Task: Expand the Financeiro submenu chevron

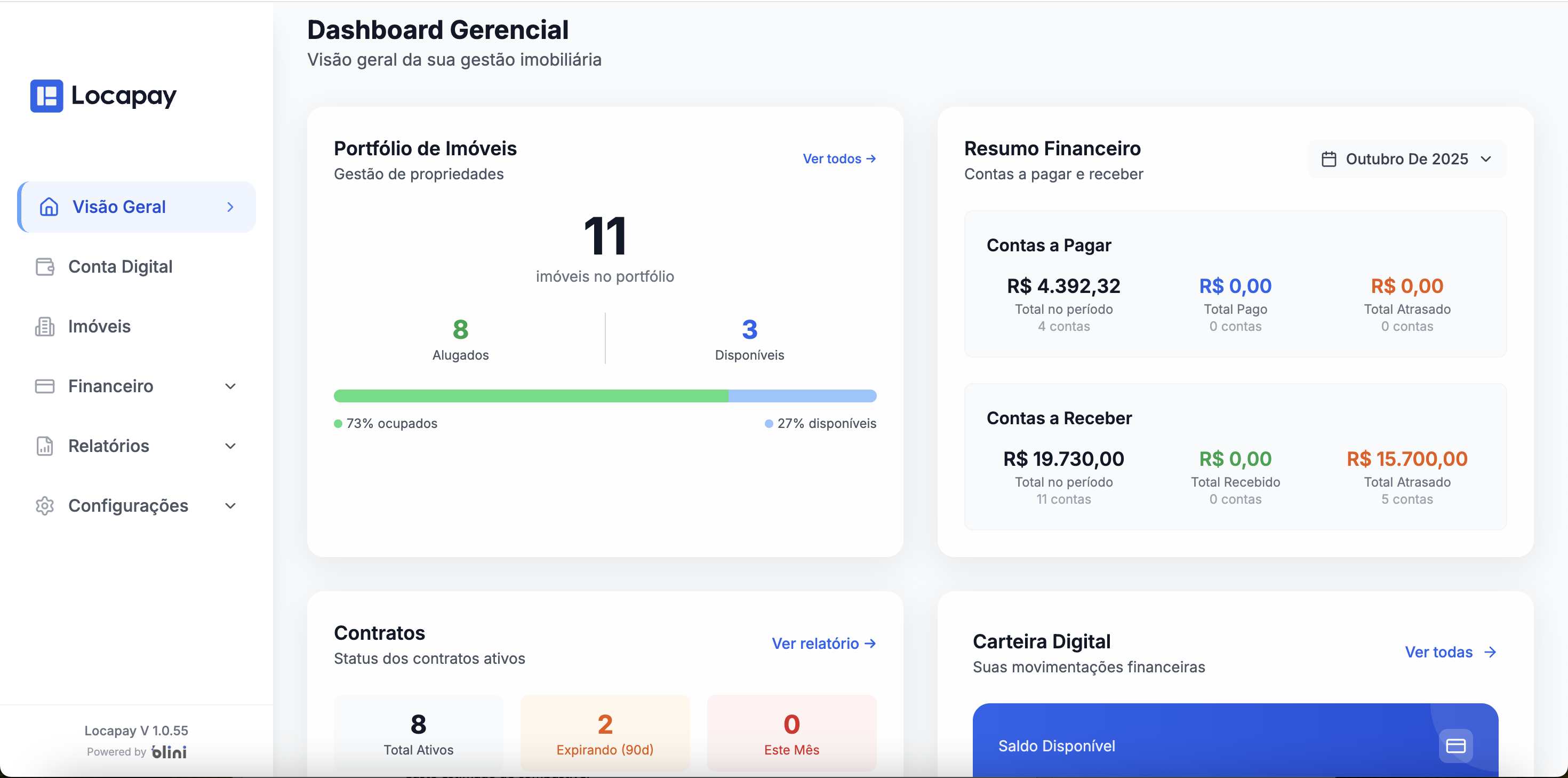Action: pos(230,386)
